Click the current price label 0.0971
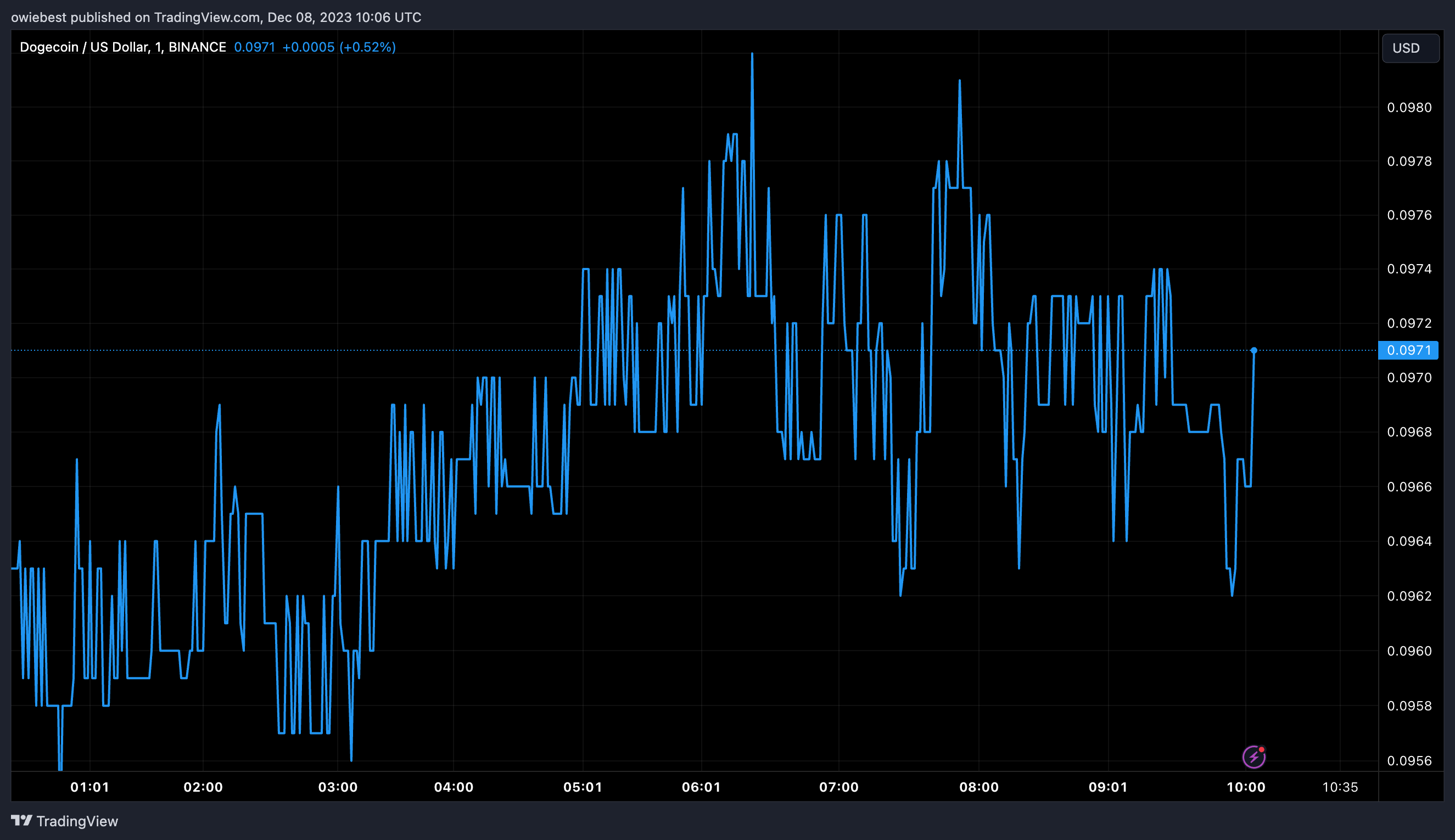Viewport: 1455px width, 840px height. pyautogui.click(x=1408, y=350)
